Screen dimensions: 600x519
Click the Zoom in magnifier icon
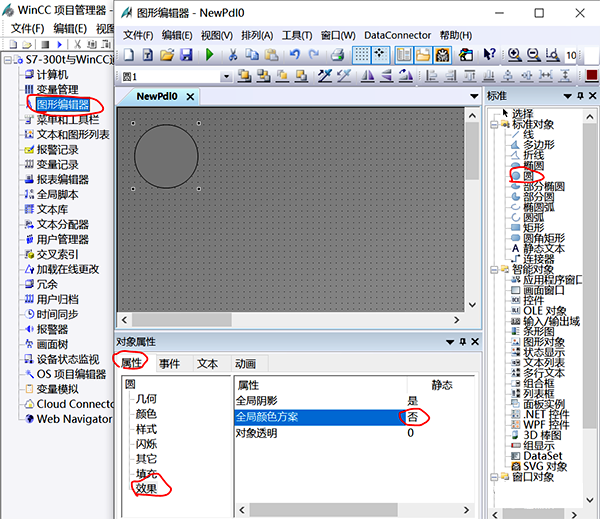point(513,55)
